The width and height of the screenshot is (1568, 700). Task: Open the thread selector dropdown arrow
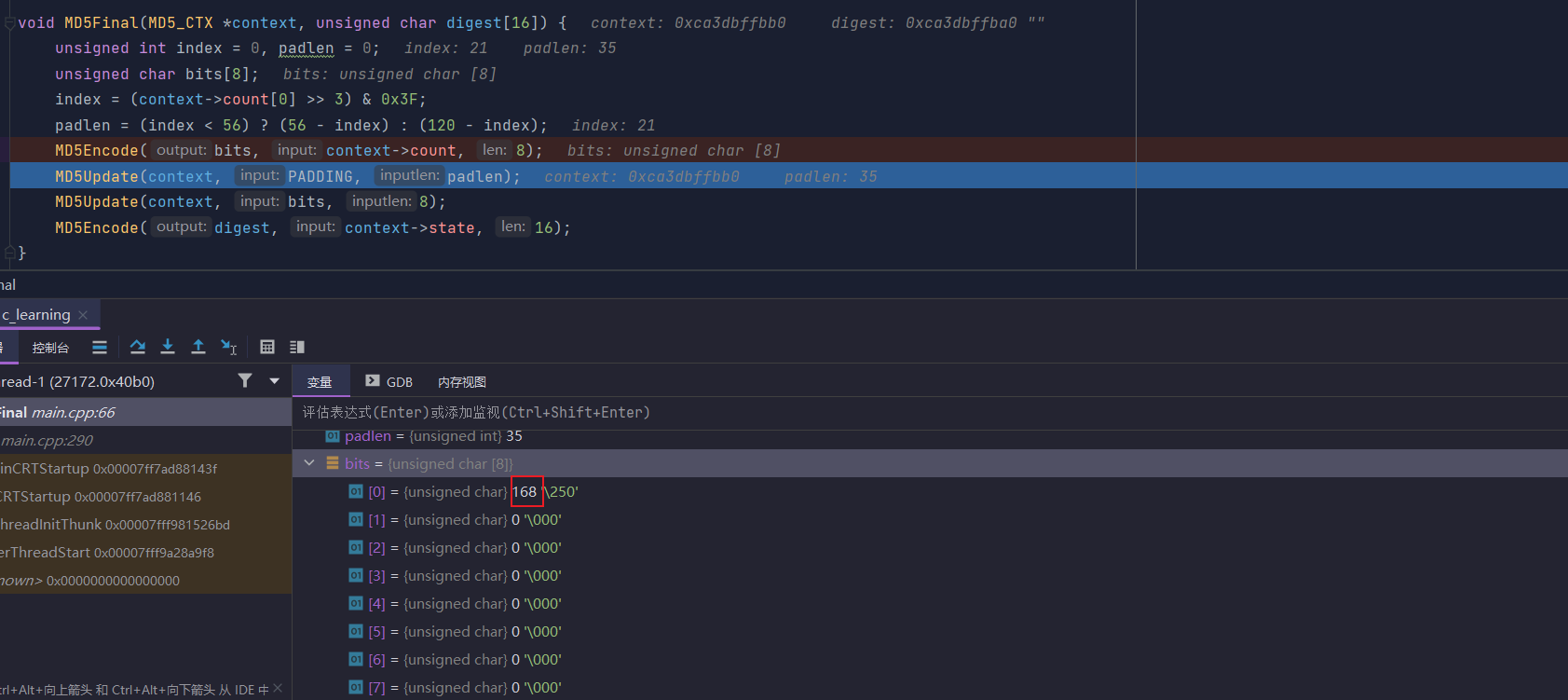point(274,380)
